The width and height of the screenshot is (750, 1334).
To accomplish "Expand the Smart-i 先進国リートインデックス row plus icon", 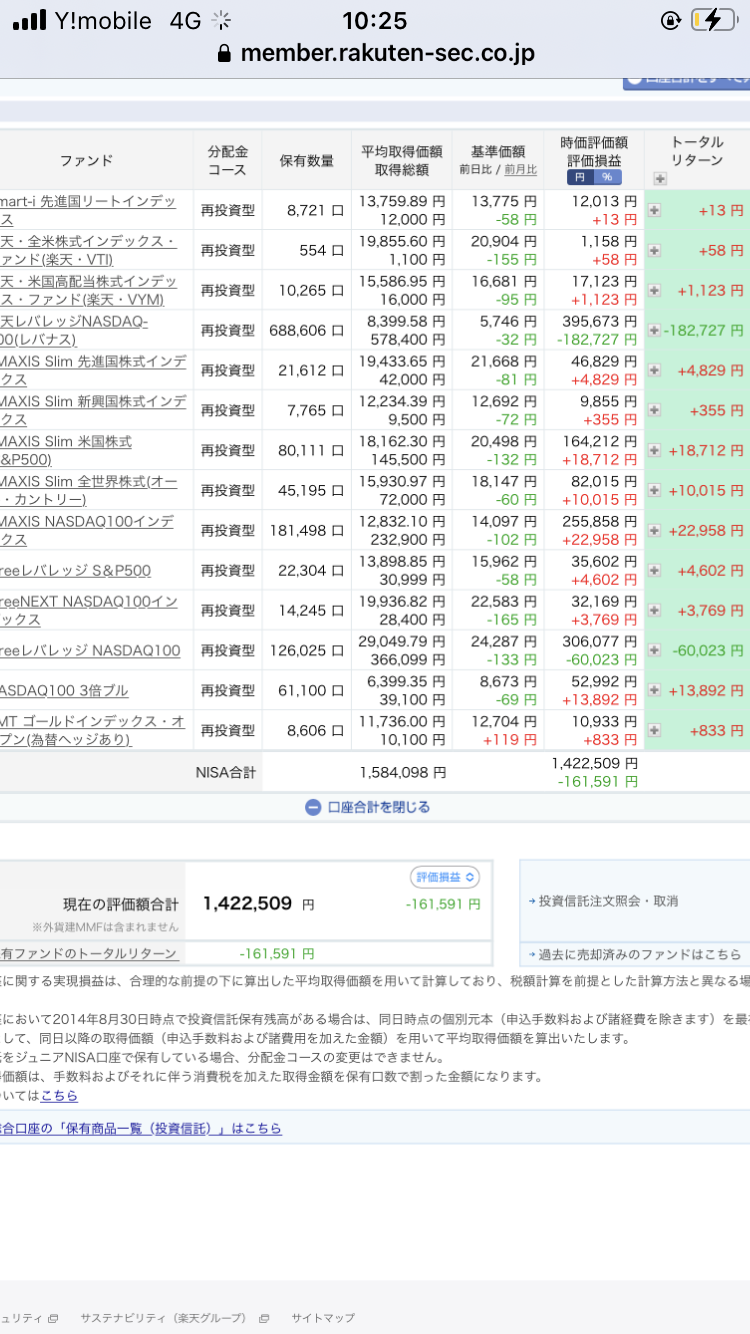I will tap(654, 210).
